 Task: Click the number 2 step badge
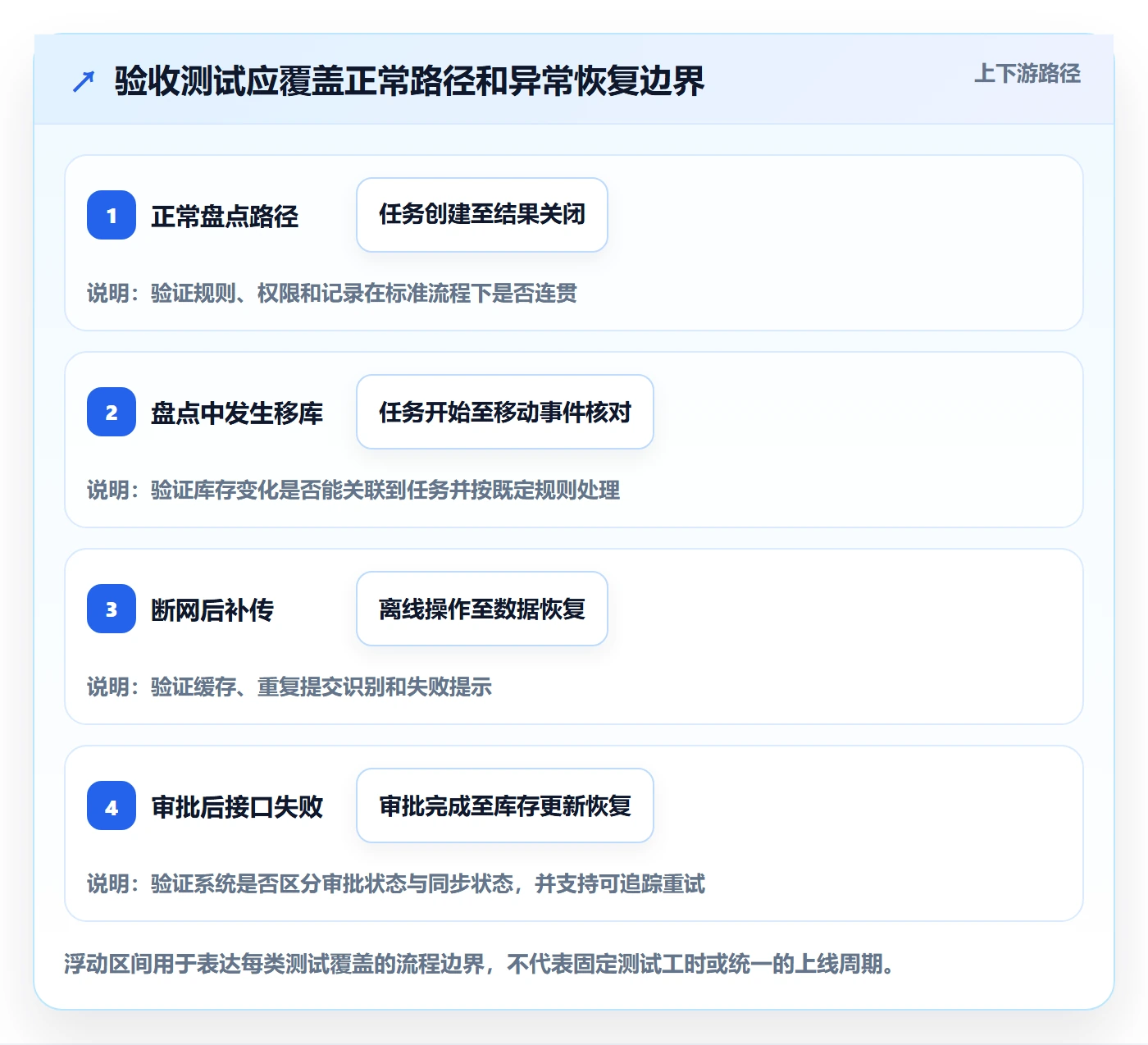(112, 412)
